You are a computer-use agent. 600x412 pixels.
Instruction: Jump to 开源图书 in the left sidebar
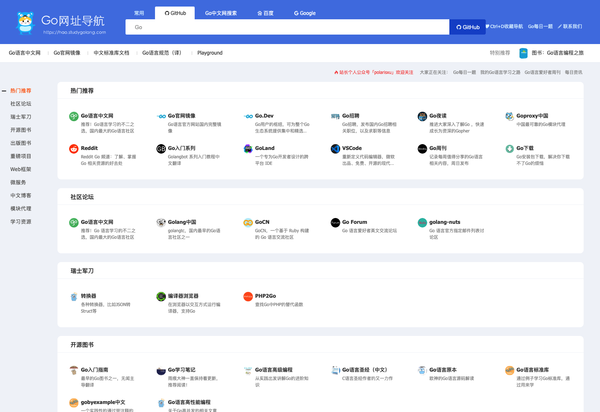[x=21, y=130]
